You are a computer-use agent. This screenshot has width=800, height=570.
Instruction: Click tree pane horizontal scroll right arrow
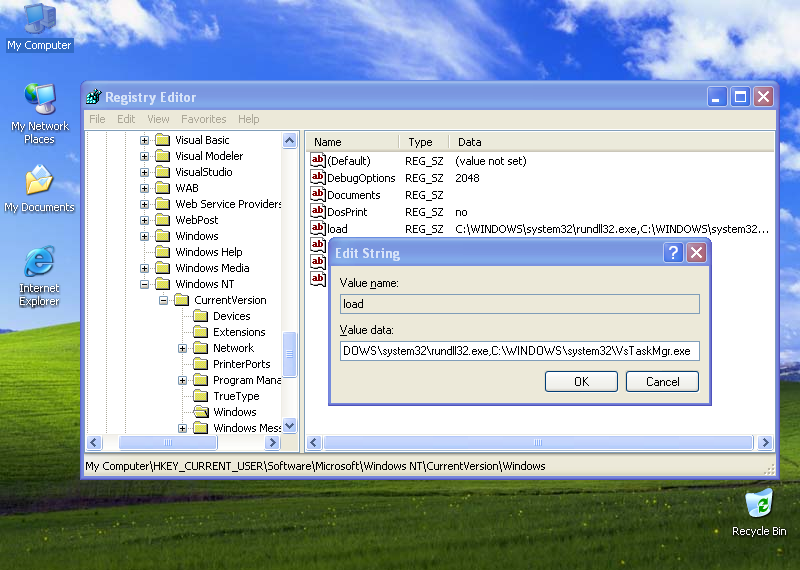(272, 442)
